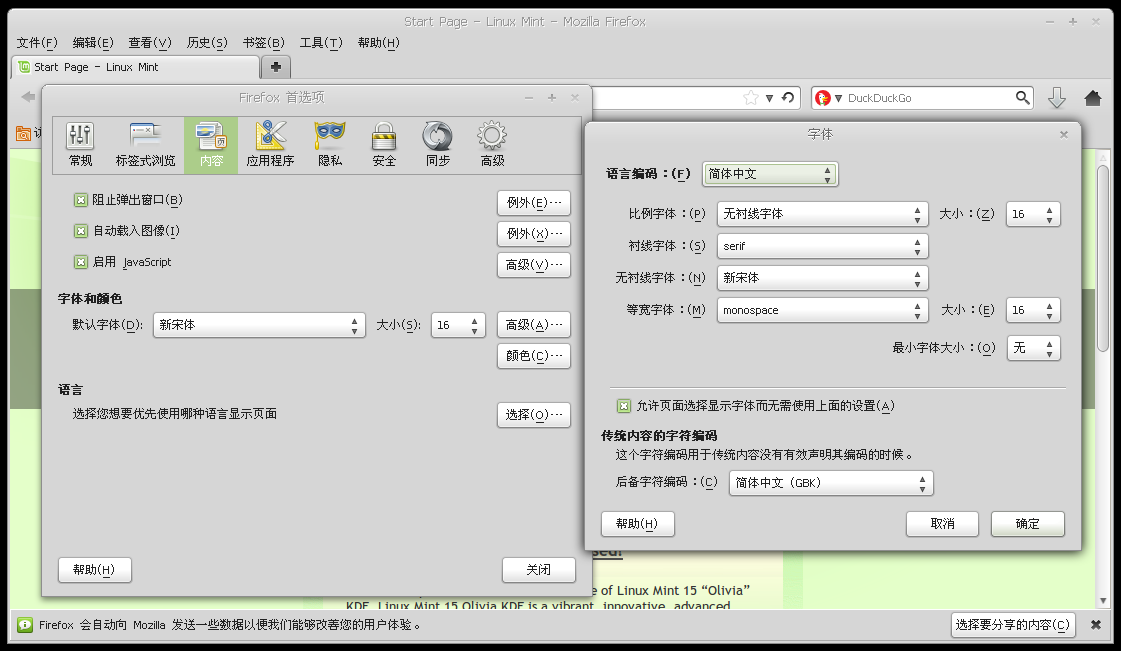1121x651 pixels.
Task: Click the info icon in notification bar
Action: pos(25,625)
